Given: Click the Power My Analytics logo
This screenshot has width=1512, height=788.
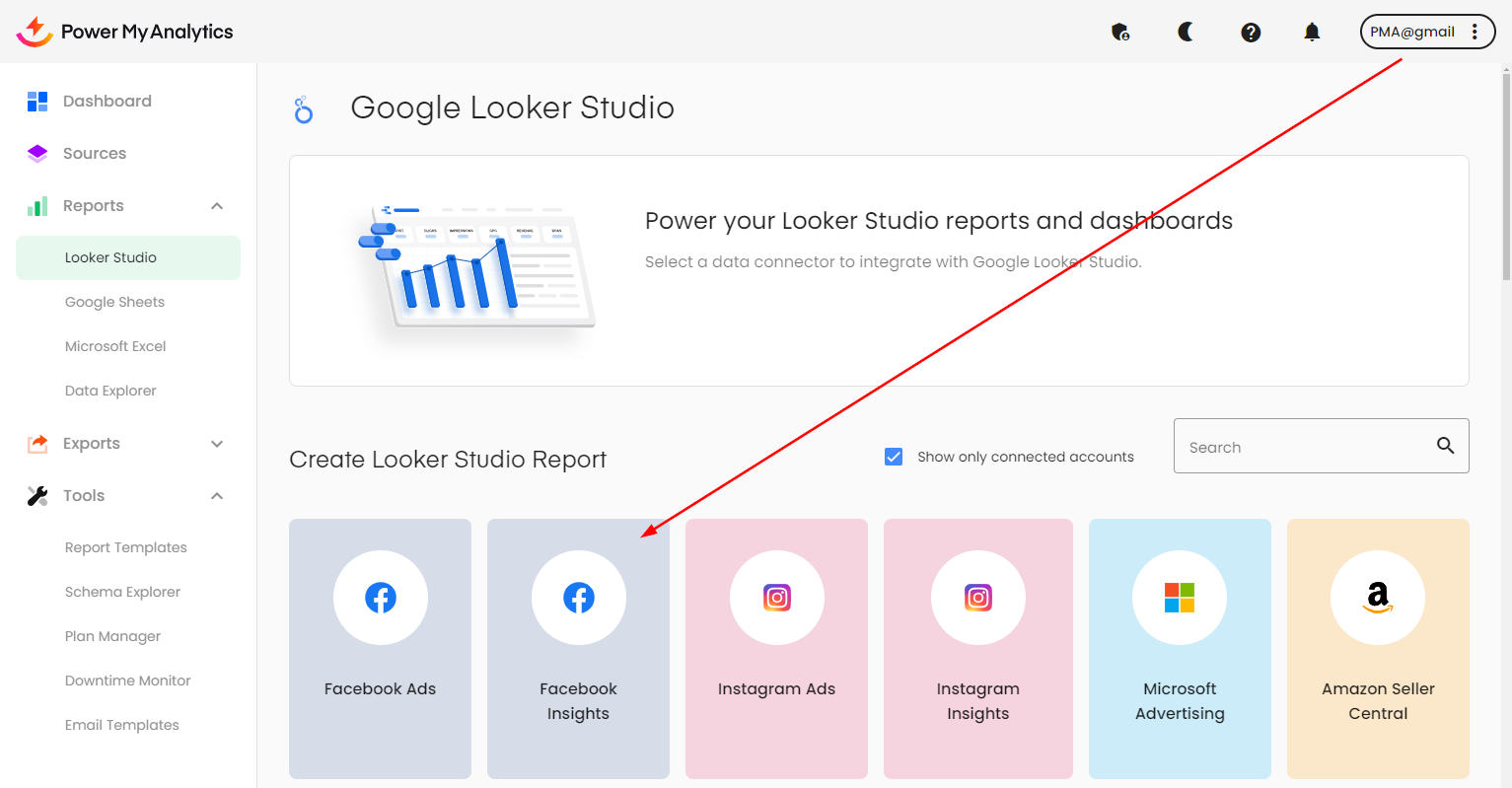Looking at the screenshot, I should pyautogui.click(x=124, y=32).
